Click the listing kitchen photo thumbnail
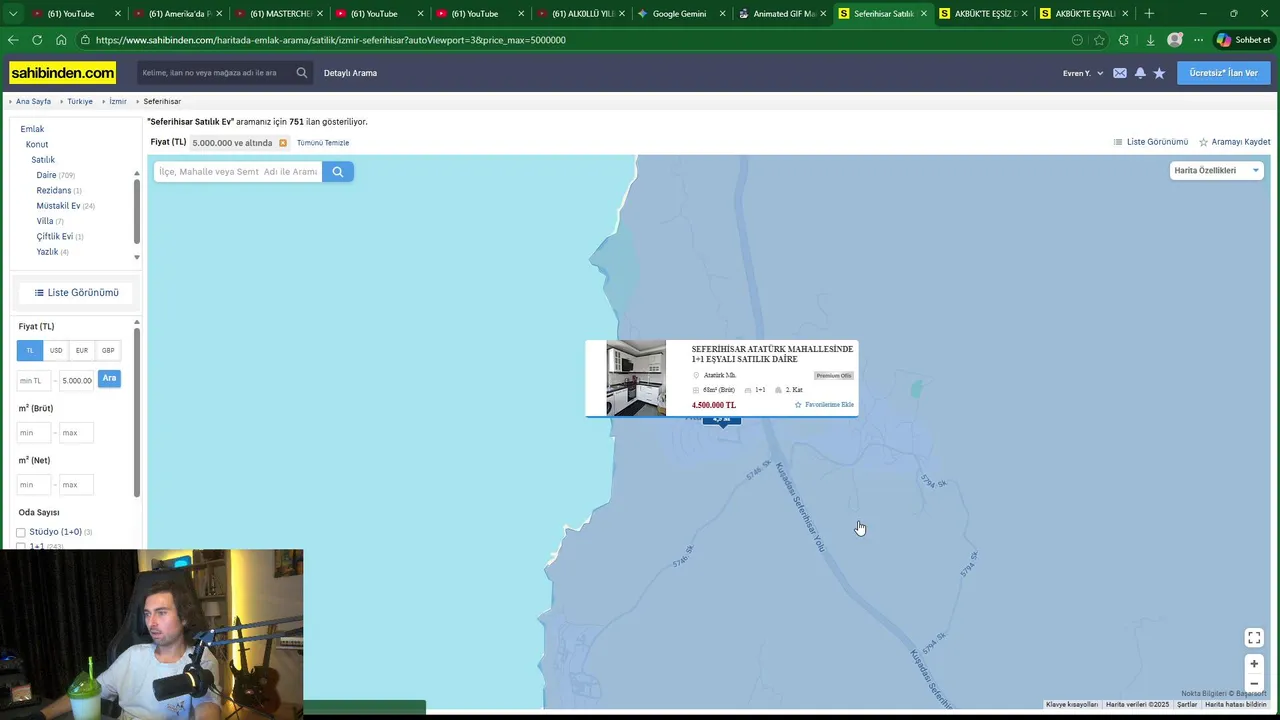 click(x=636, y=378)
